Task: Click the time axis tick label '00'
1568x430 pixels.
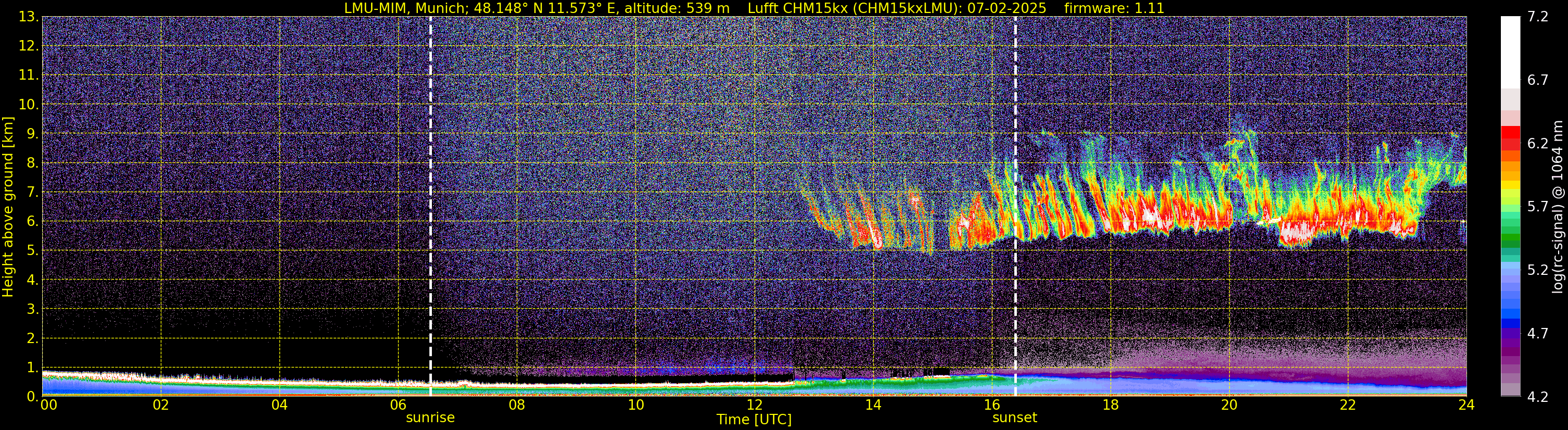Action: point(49,405)
